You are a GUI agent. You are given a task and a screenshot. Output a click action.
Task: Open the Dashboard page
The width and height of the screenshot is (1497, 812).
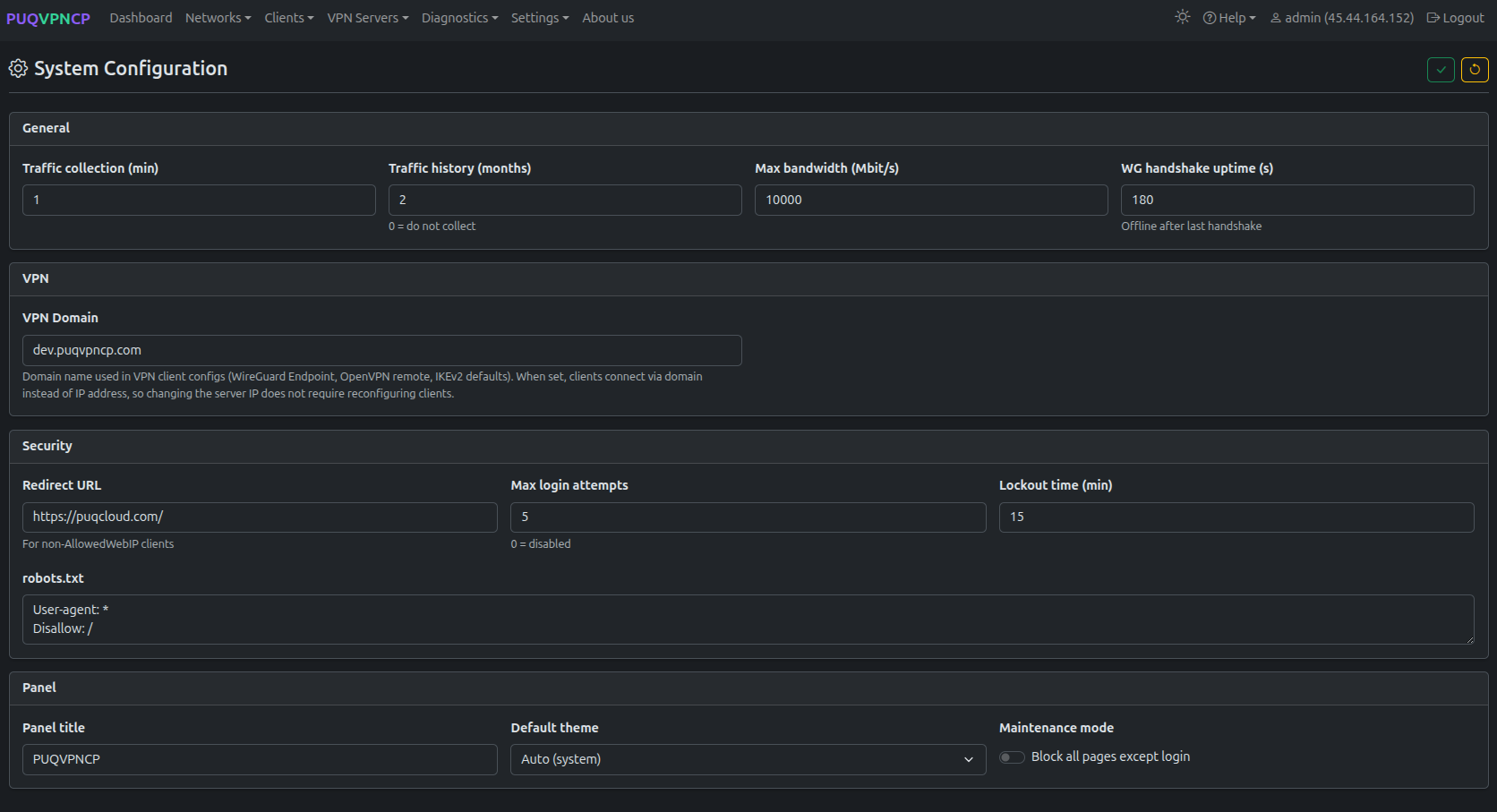(x=141, y=18)
